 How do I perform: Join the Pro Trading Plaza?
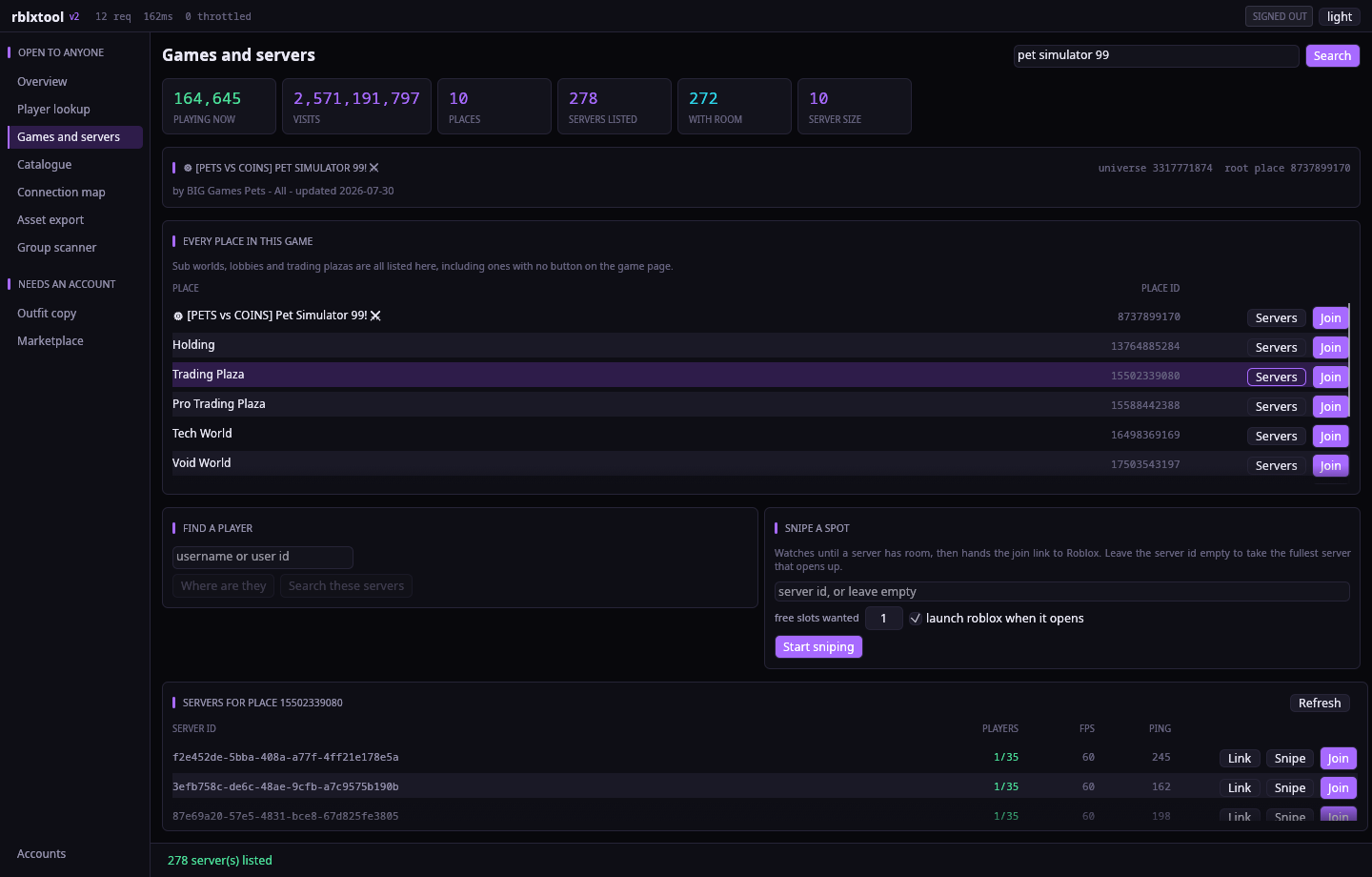(x=1330, y=407)
